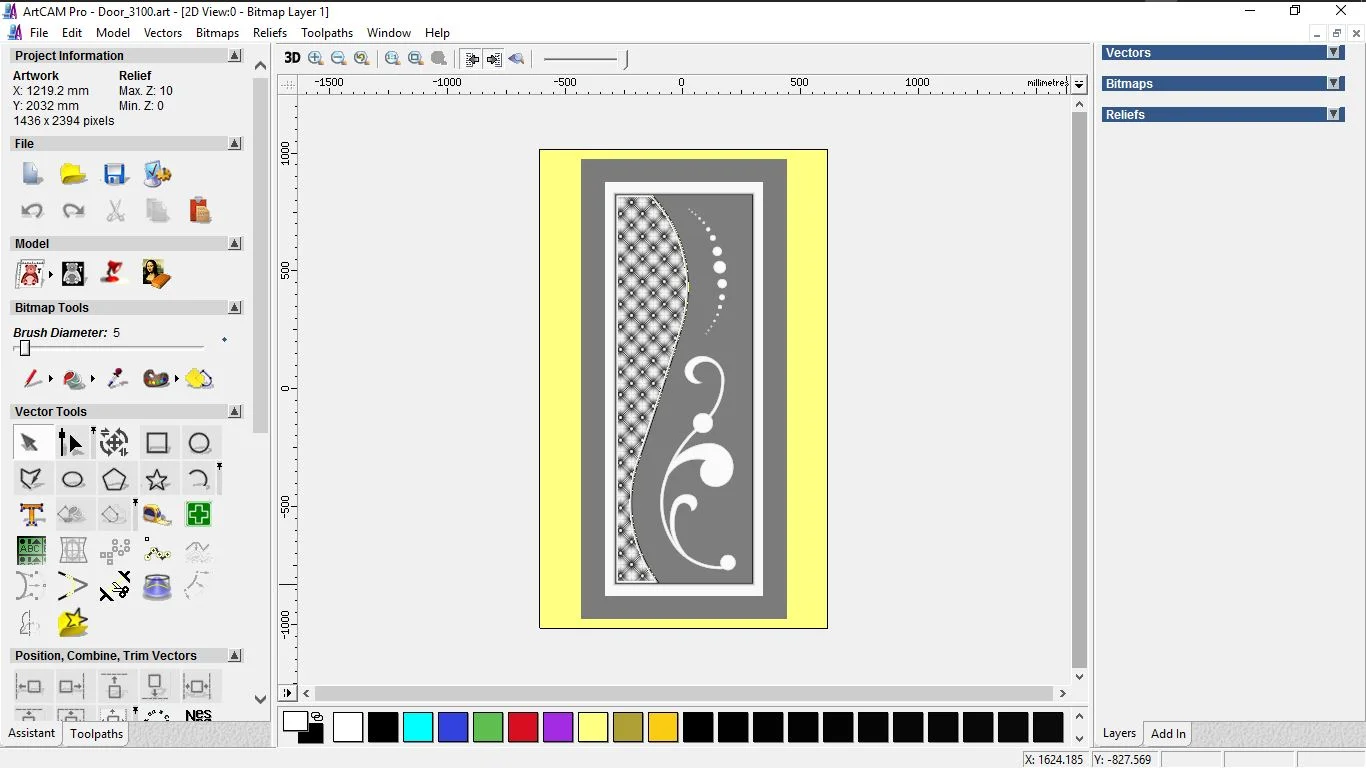Switch to the Toolpaths tab at bottom left
1366x768 pixels.
click(x=96, y=733)
